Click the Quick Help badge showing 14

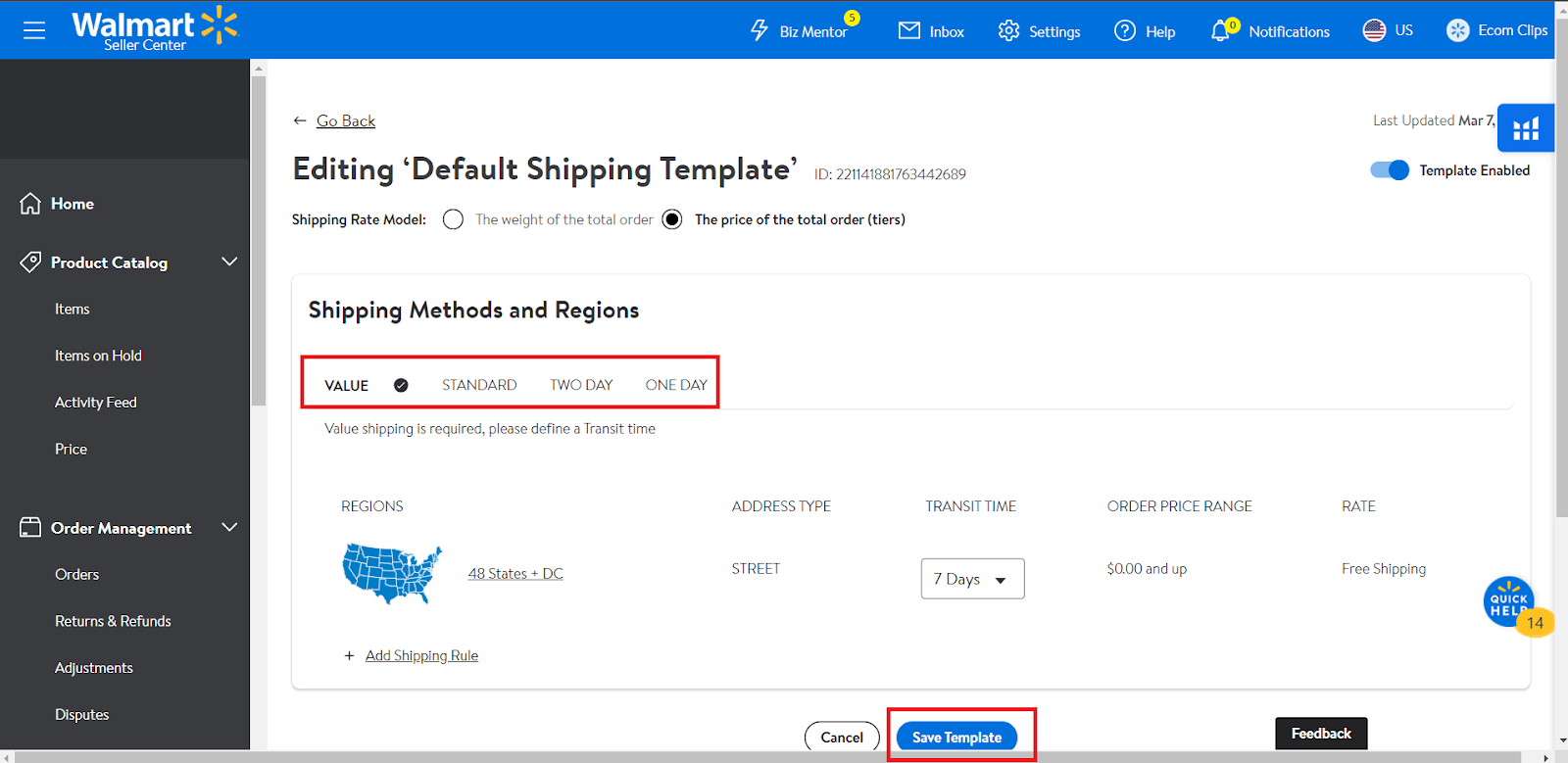click(x=1535, y=623)
